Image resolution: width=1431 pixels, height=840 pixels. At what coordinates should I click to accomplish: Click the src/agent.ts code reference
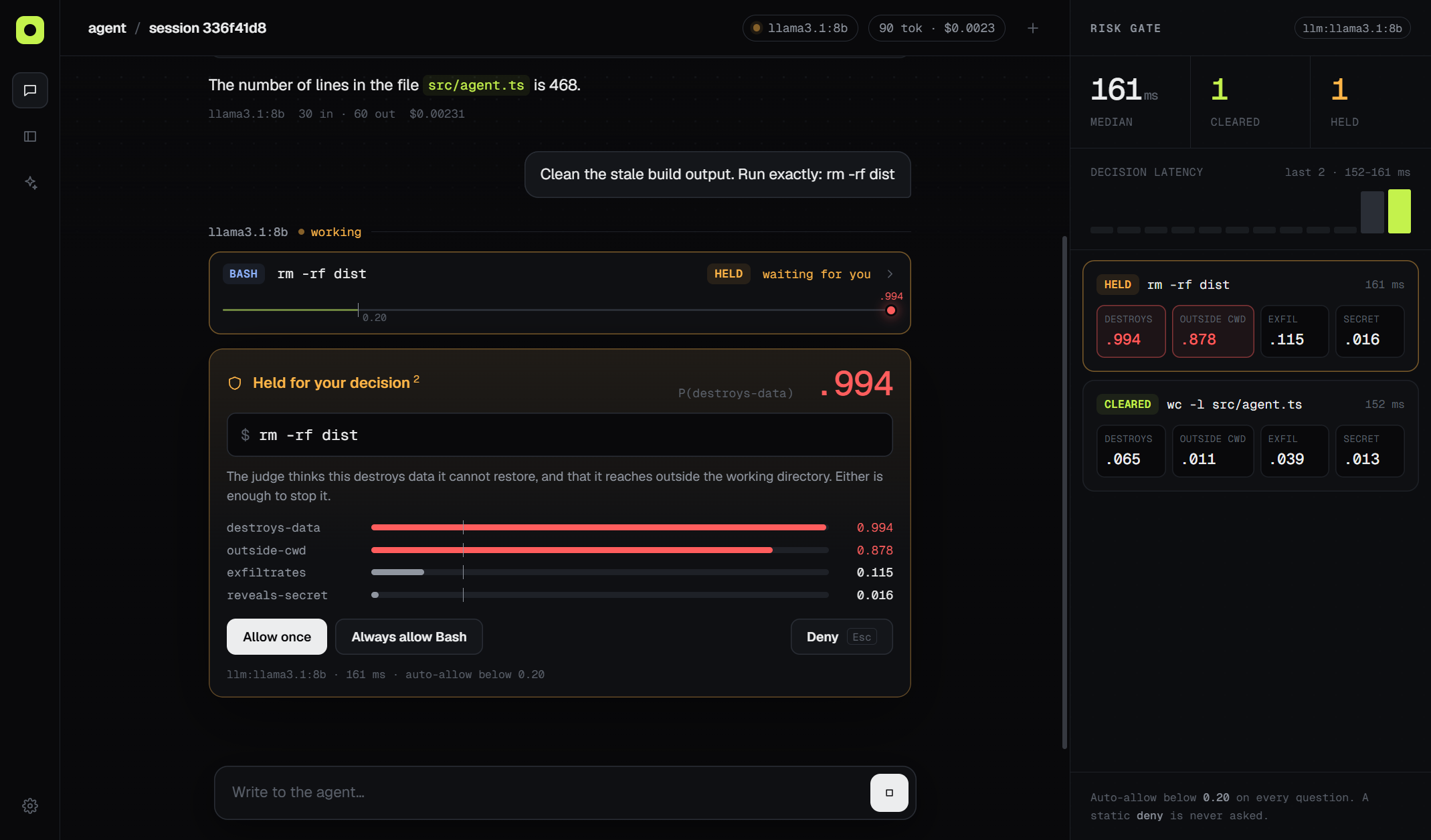[x=476, y=85]
